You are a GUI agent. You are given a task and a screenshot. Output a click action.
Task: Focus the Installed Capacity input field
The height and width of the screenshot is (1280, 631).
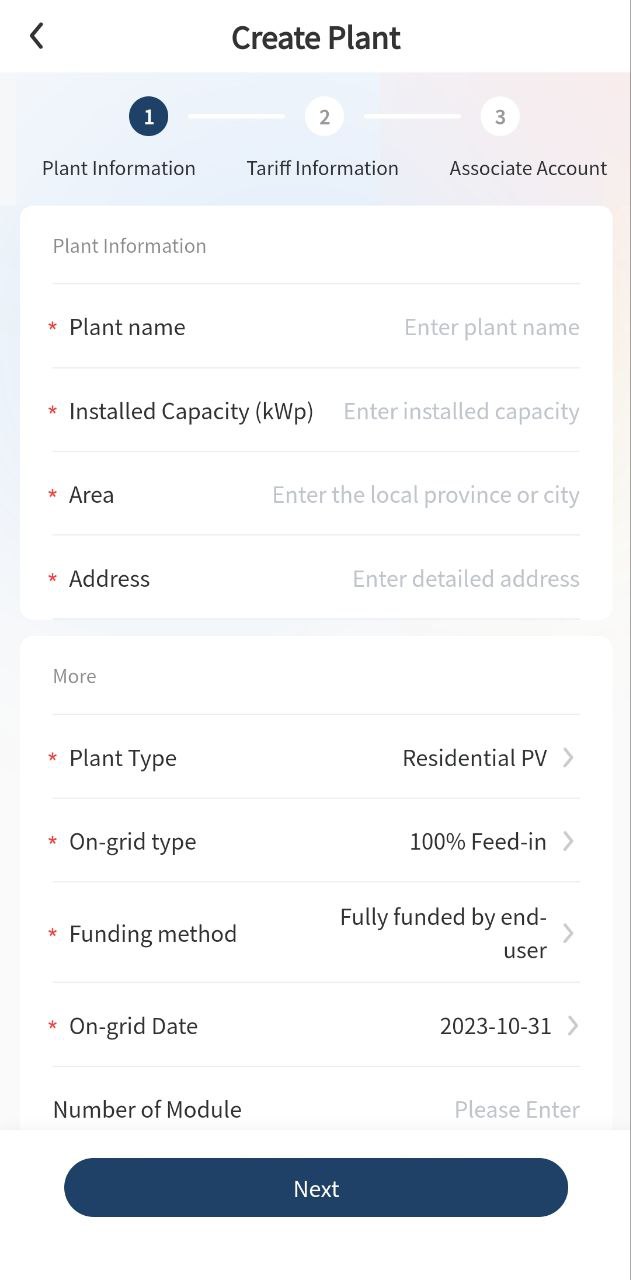click(461, 411)
